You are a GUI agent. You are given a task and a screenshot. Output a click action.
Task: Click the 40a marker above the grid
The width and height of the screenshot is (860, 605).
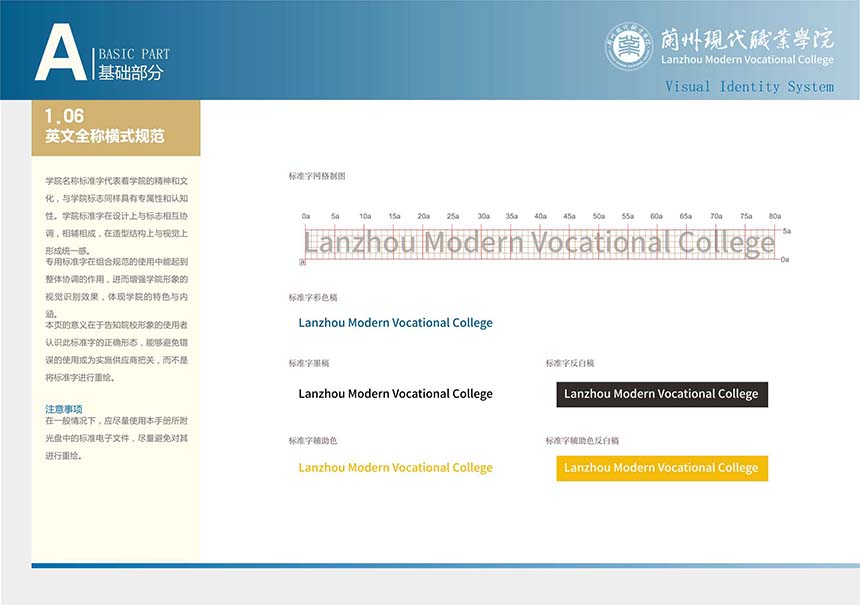540,216
